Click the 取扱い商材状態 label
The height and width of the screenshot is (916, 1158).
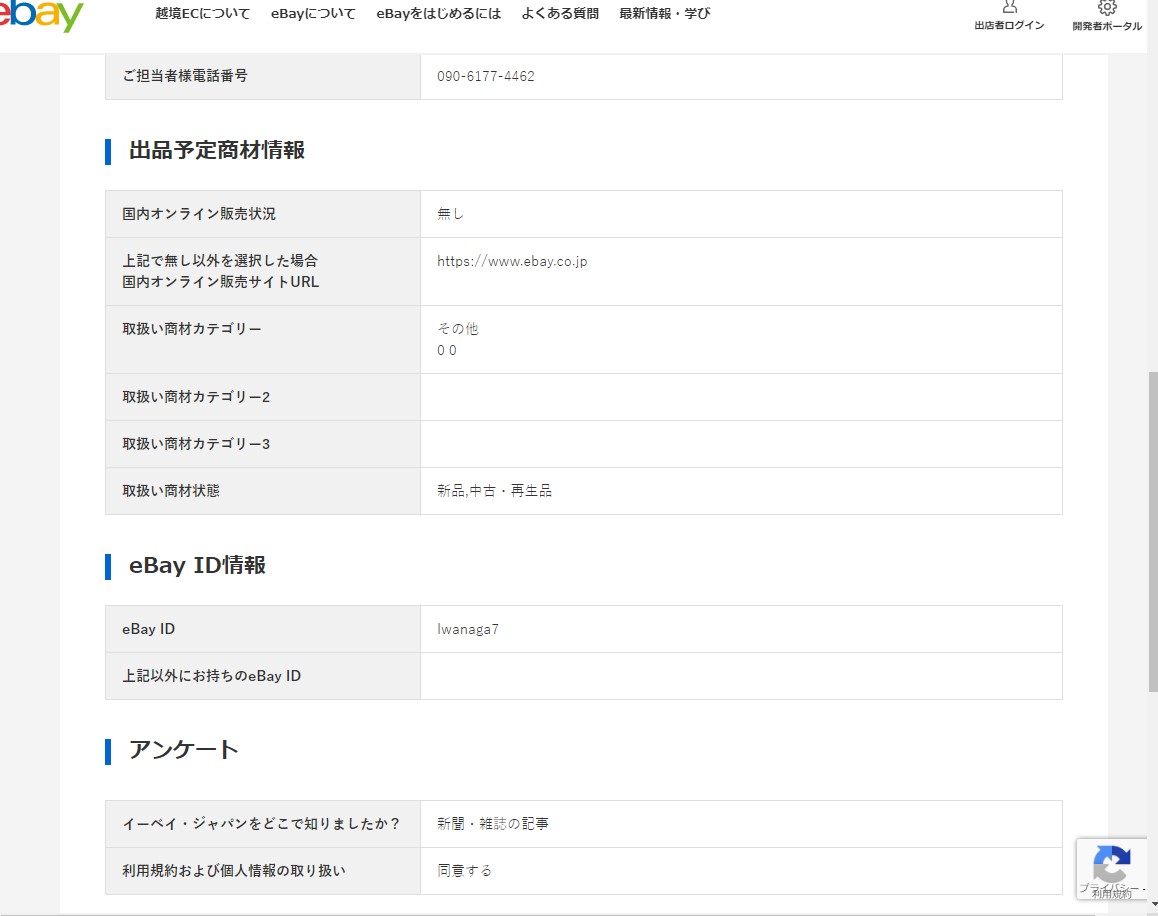coord(171,491)
